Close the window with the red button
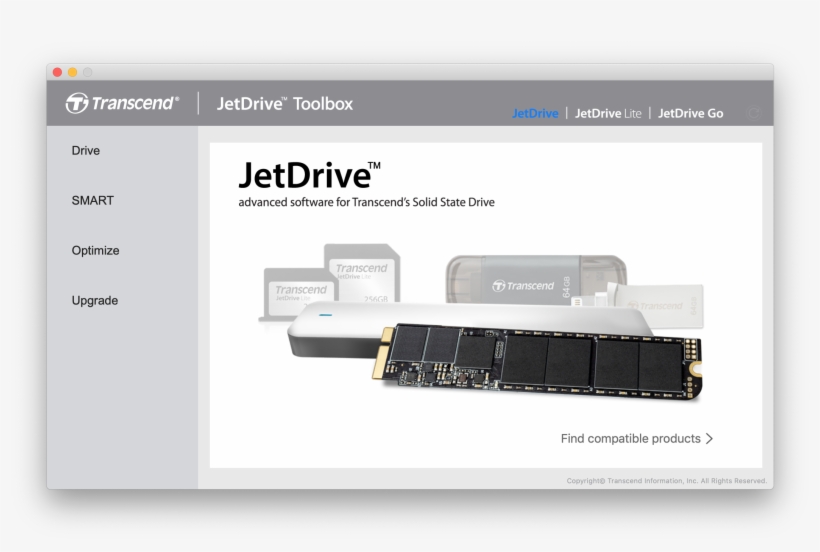Screen dimensions: 820x552 pyautogui.click(x=57, y=72)
